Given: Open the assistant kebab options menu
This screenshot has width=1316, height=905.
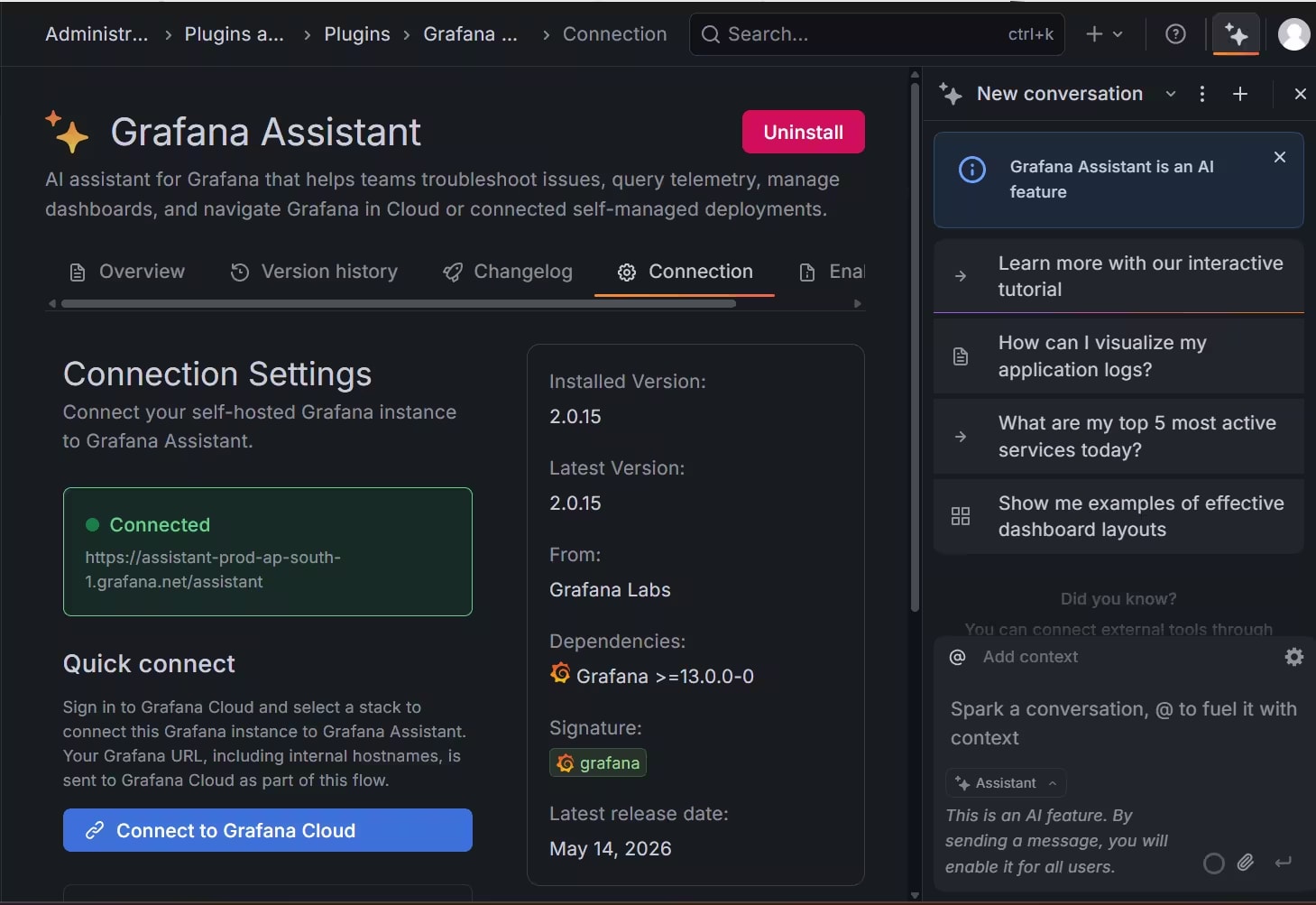Looking at the screenshot, I should tap(1202, 94).
